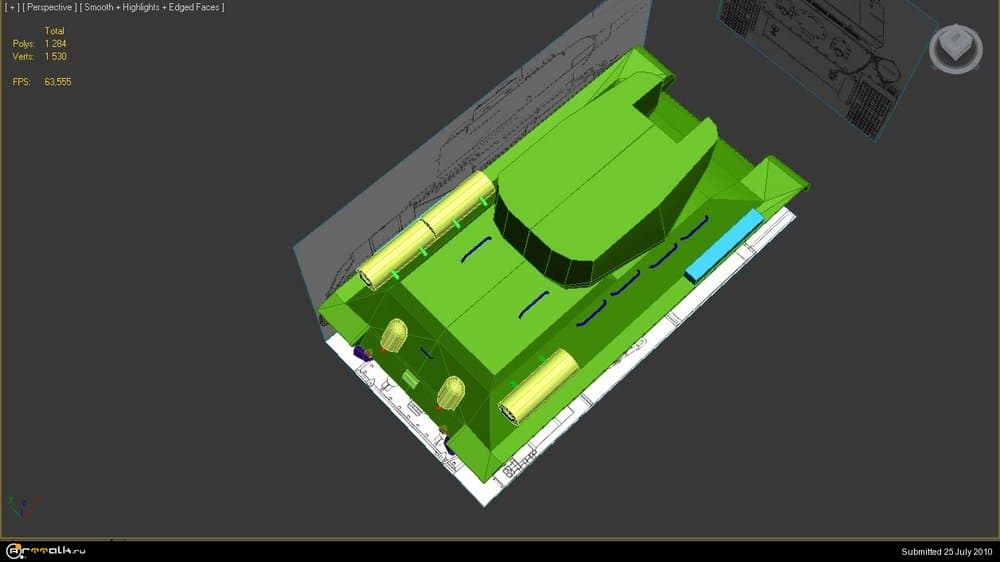The image size is (1000, 562).
Task: Select the blue handrail nearest the cyan box
Action: point(693,230)
